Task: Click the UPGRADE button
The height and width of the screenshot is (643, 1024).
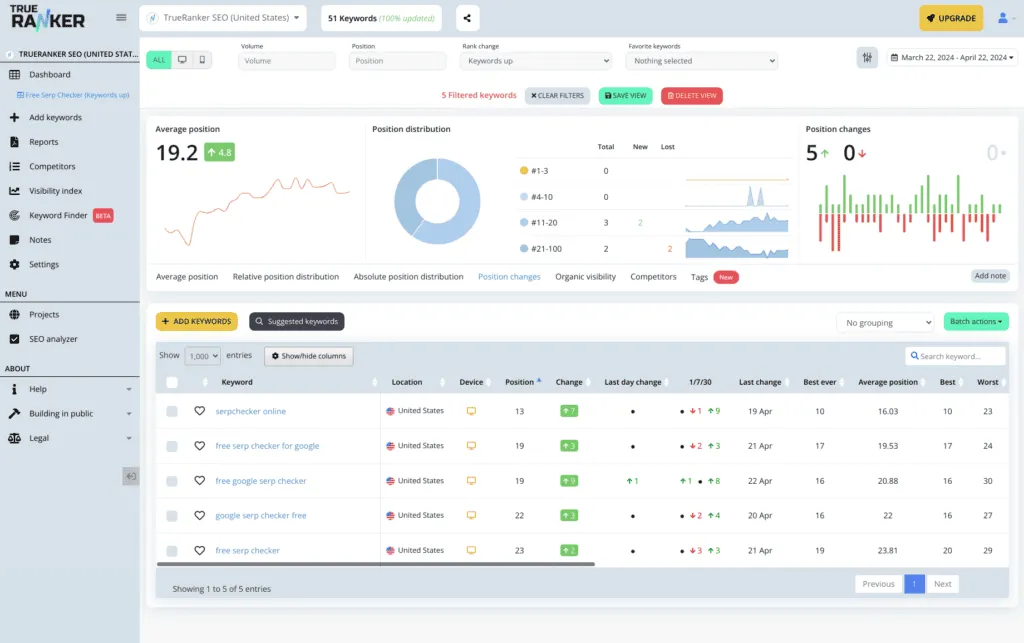Action: [x=951, y=18]
